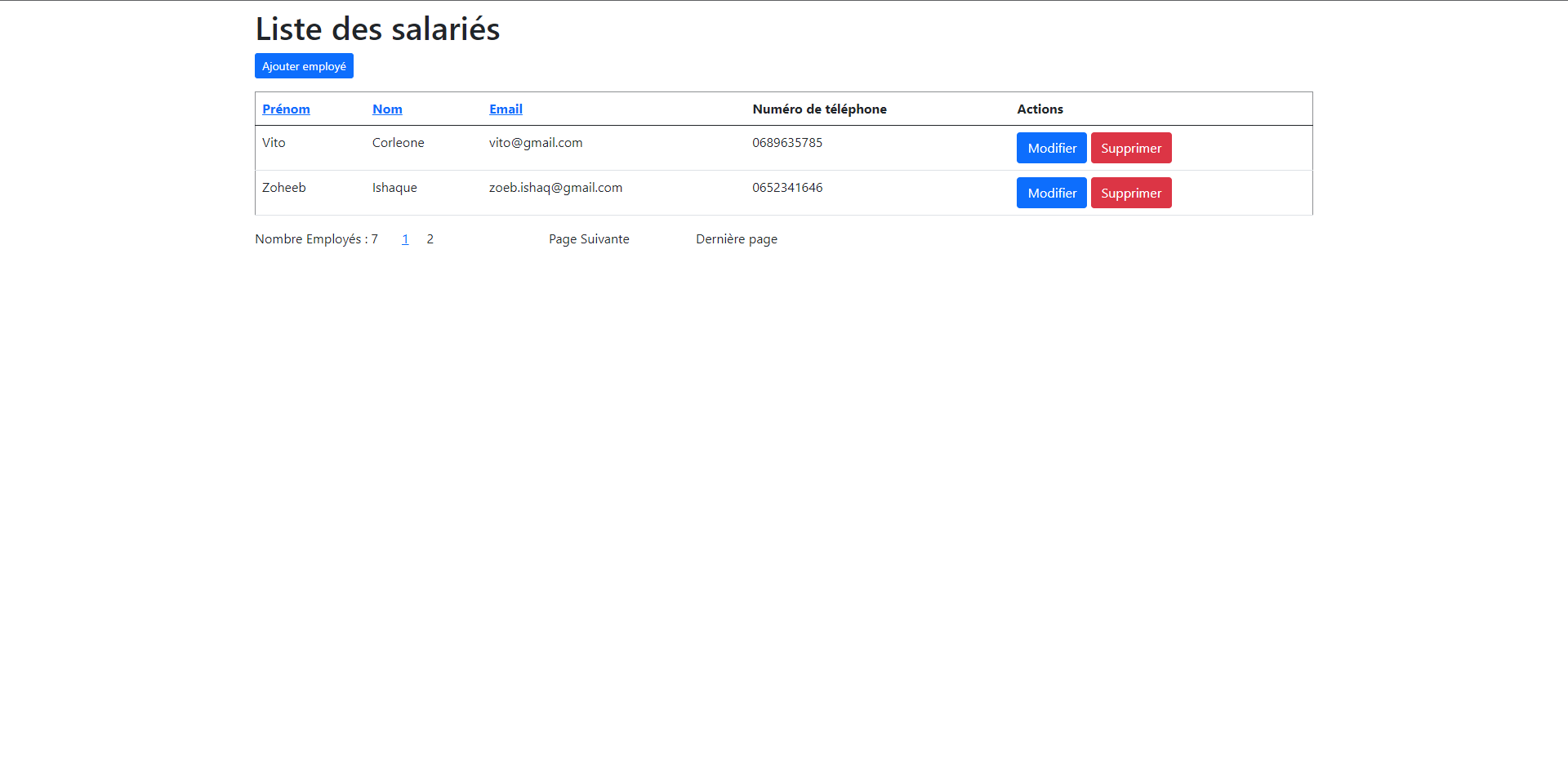Screen dimensions: 1568x766
Task: Click the Nombre Employés count text
Action: click(x=316, y=239)
